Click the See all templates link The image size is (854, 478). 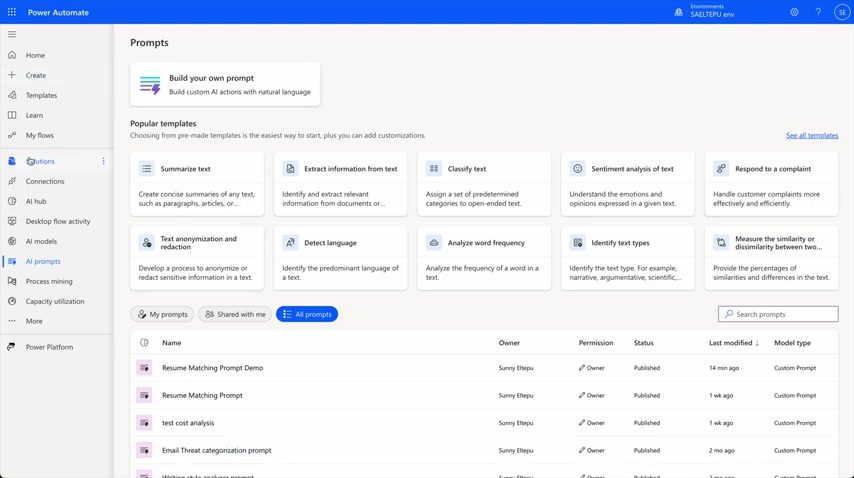click(811, 135)
